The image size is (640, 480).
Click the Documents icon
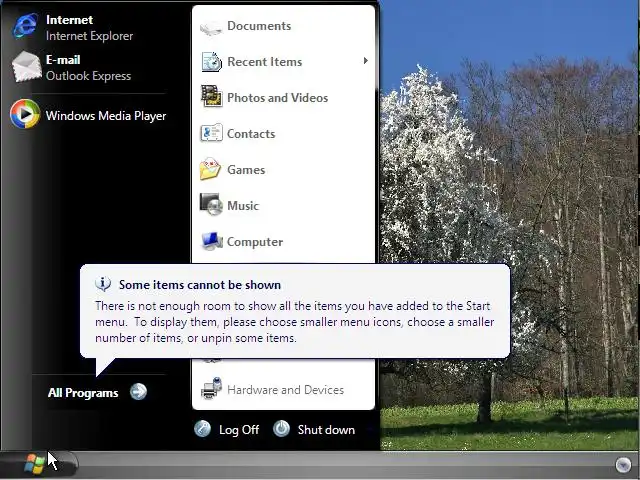(211, 28)
